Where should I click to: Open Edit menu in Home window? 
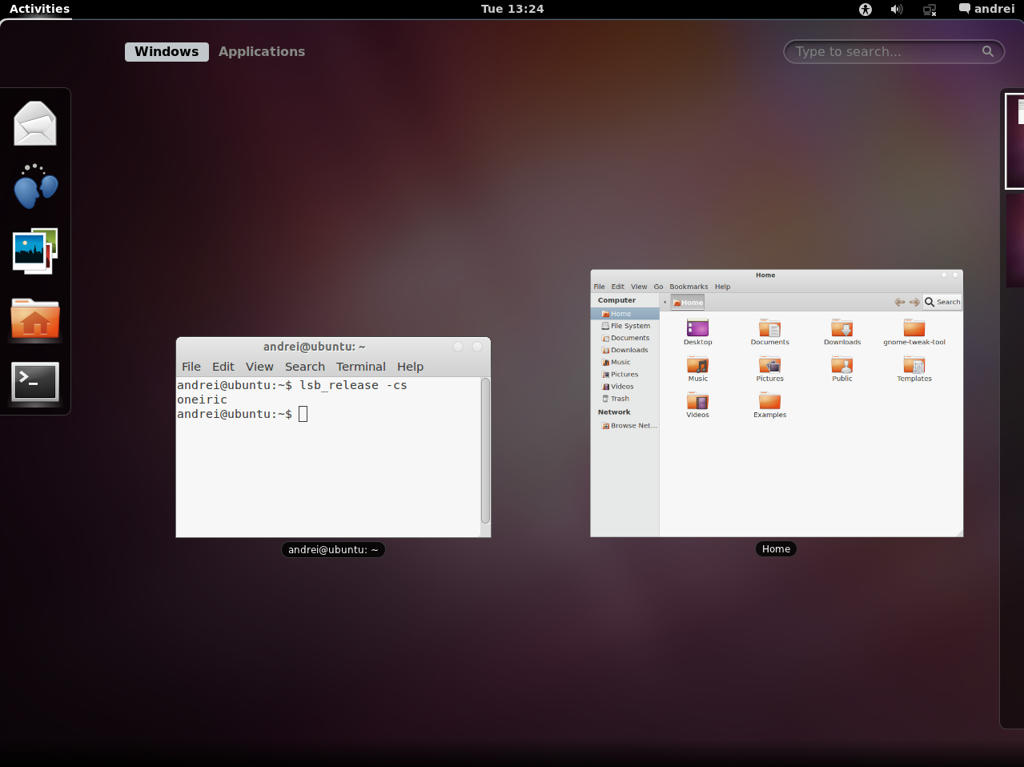617,287
